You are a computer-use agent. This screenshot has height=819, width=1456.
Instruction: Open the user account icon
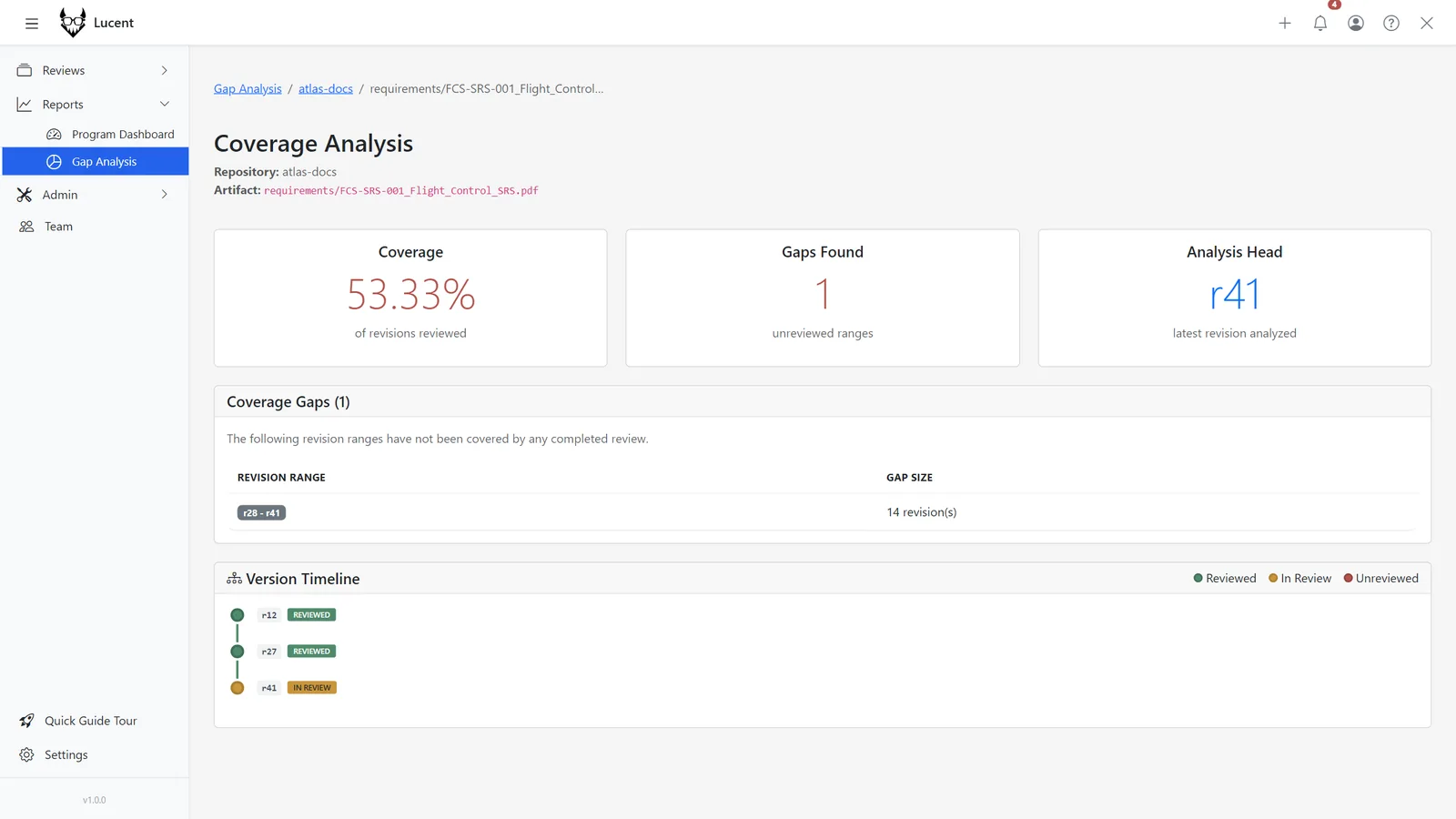coord(1356,23)
